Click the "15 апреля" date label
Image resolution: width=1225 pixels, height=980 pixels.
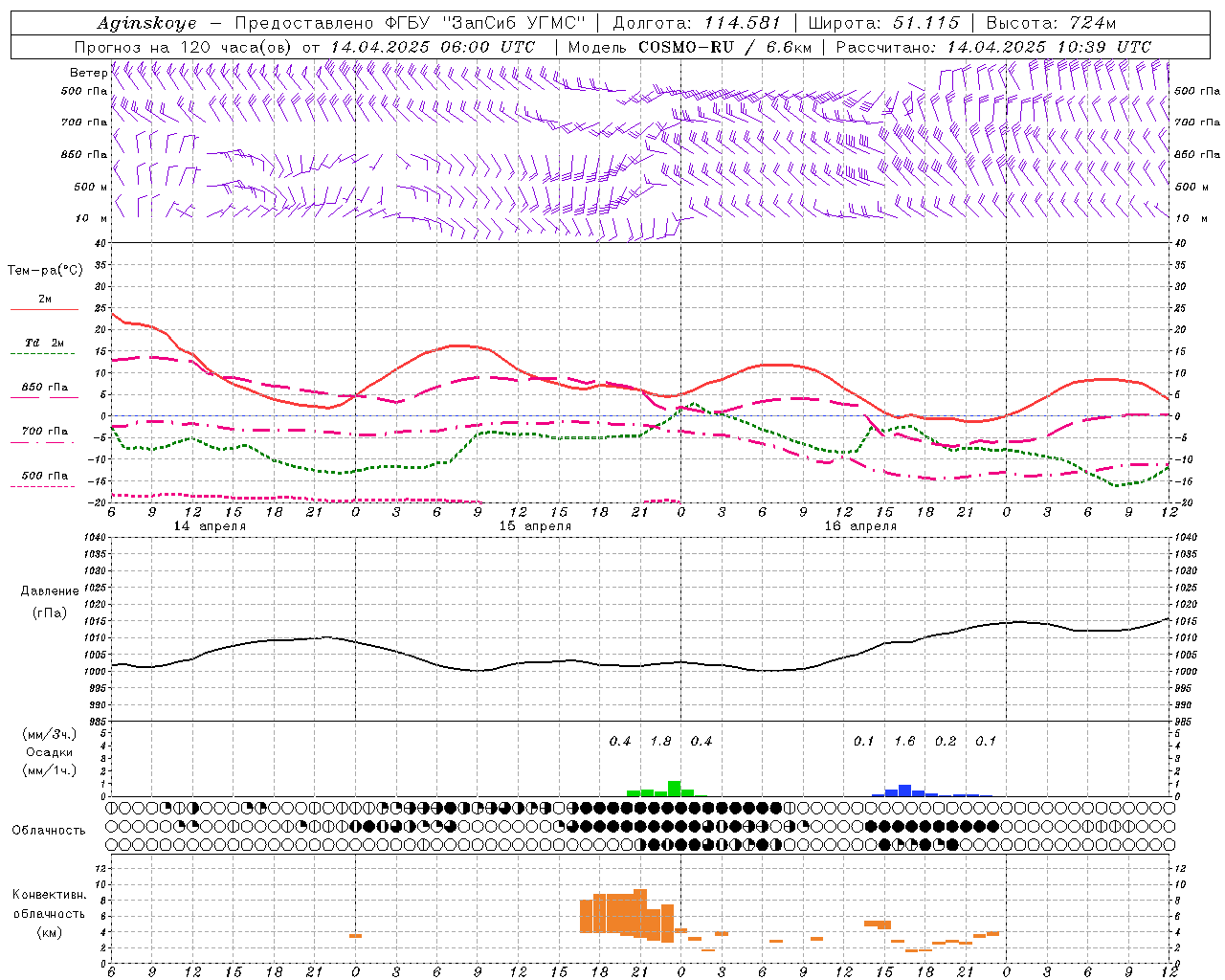535,526
